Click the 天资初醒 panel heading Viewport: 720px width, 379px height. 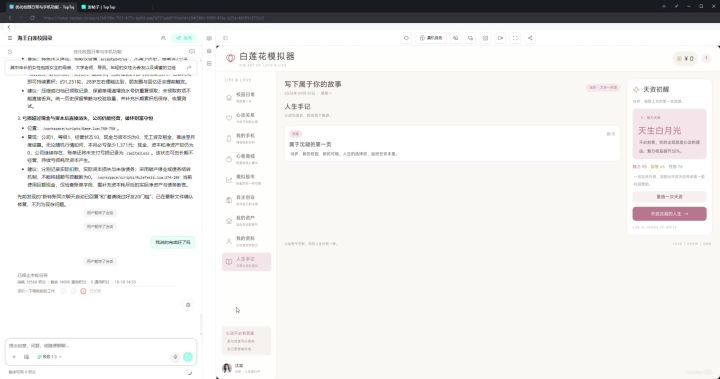pyautogui.click(x=656, y=89)
